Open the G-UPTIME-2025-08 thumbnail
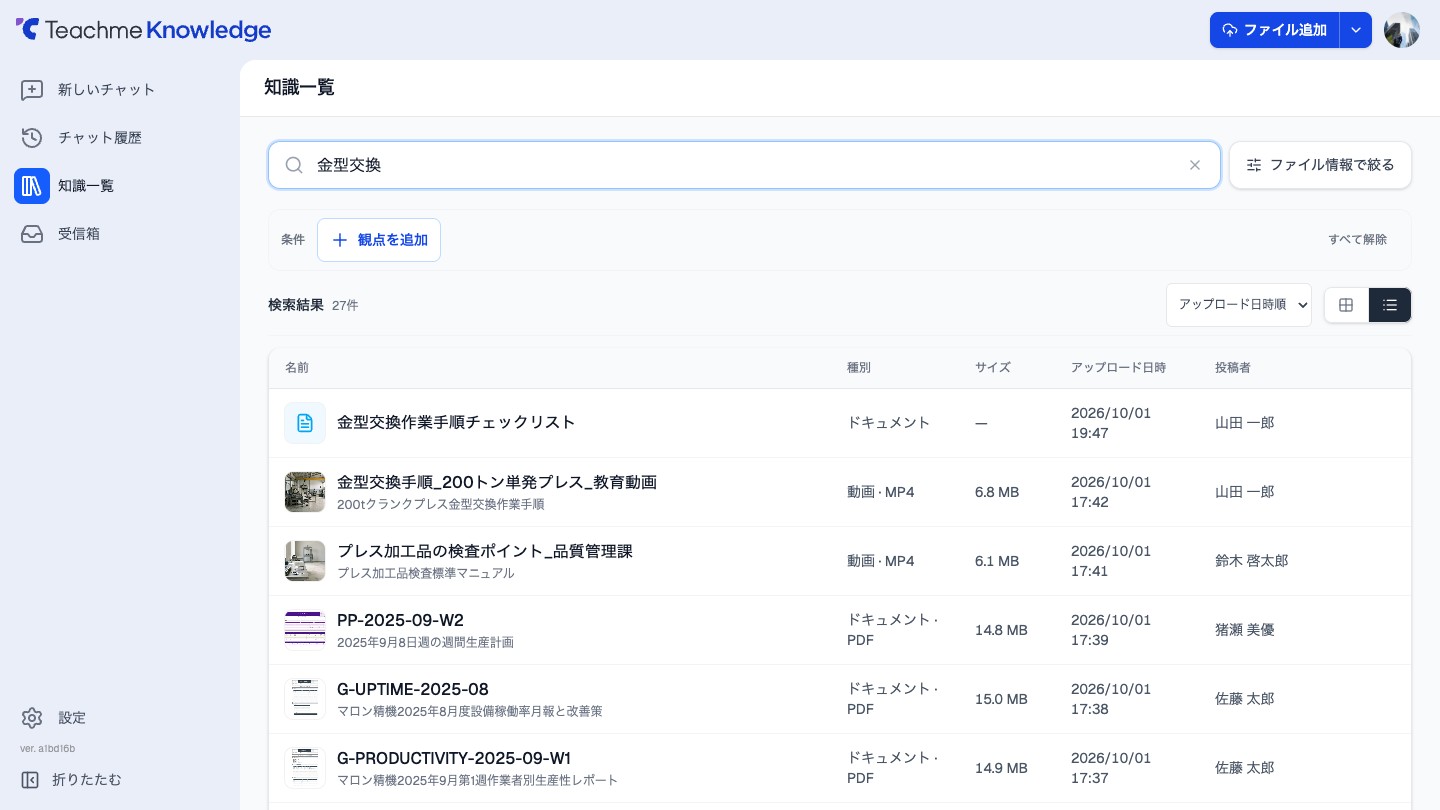This screenshot has width=1440, height=810. (x=305, y=699)
